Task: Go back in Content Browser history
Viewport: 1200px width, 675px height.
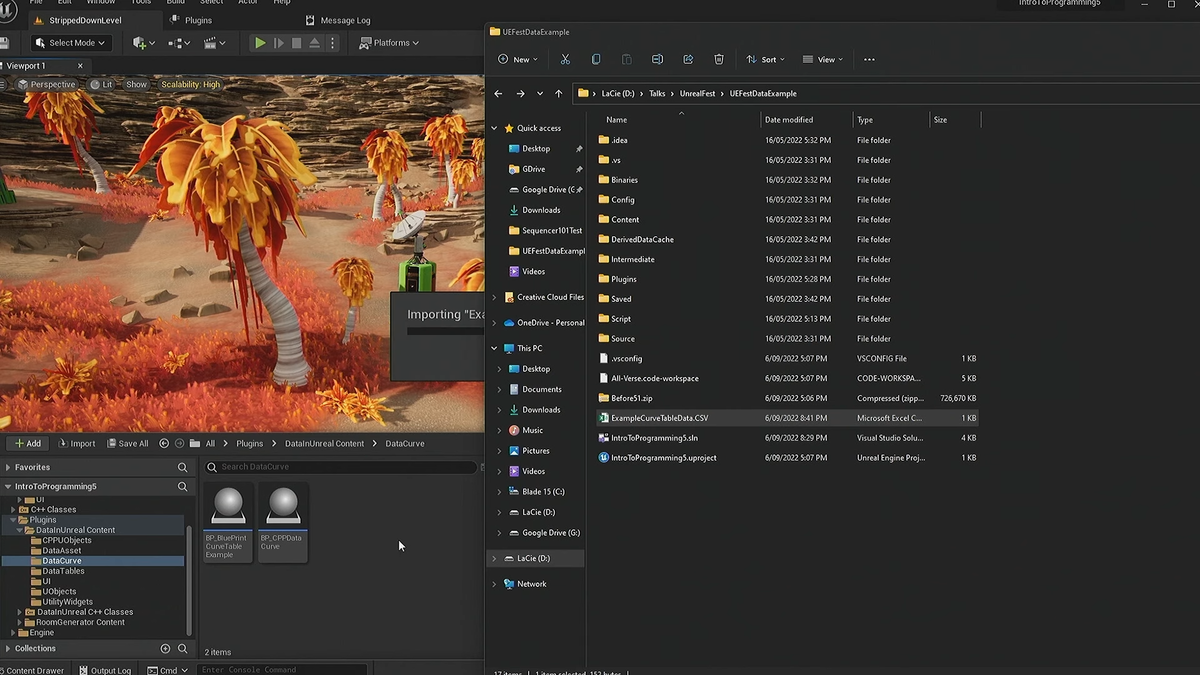Action: click(x=164, y=443)
